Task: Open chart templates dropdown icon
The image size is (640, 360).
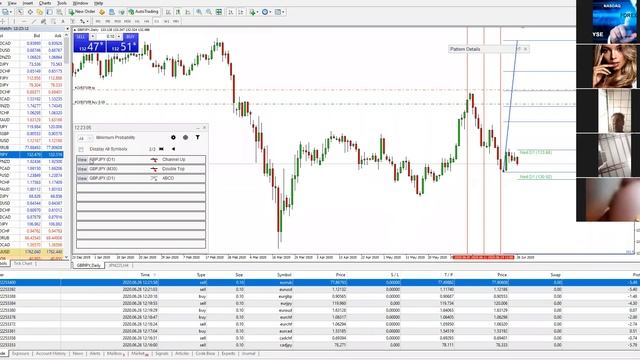Action: pos(280,12)
